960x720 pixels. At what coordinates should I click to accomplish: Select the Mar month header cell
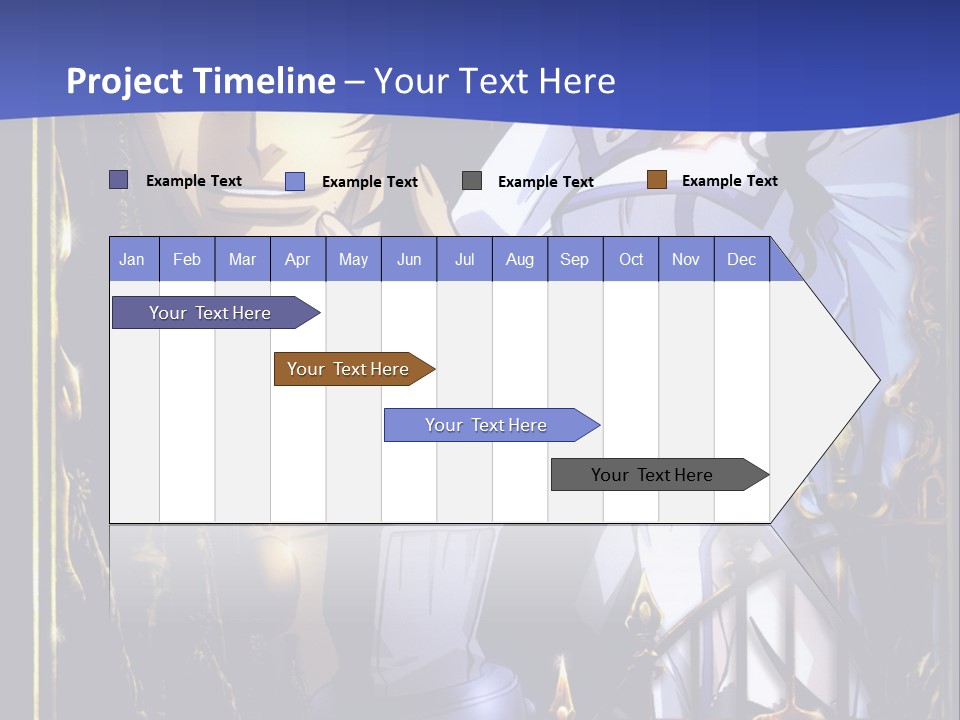(x=242, y=259)
